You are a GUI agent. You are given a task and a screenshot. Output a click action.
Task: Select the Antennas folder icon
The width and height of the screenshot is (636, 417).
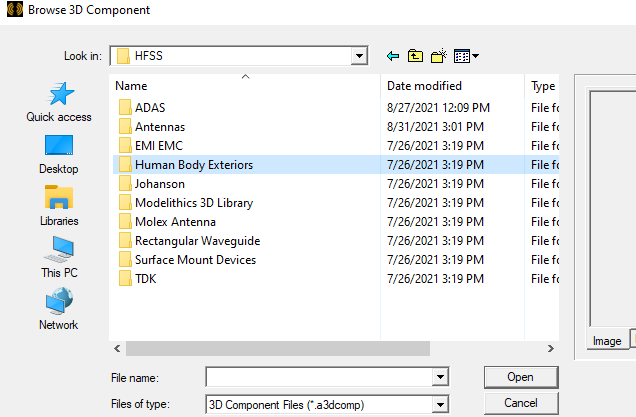(x=125, y=127)
